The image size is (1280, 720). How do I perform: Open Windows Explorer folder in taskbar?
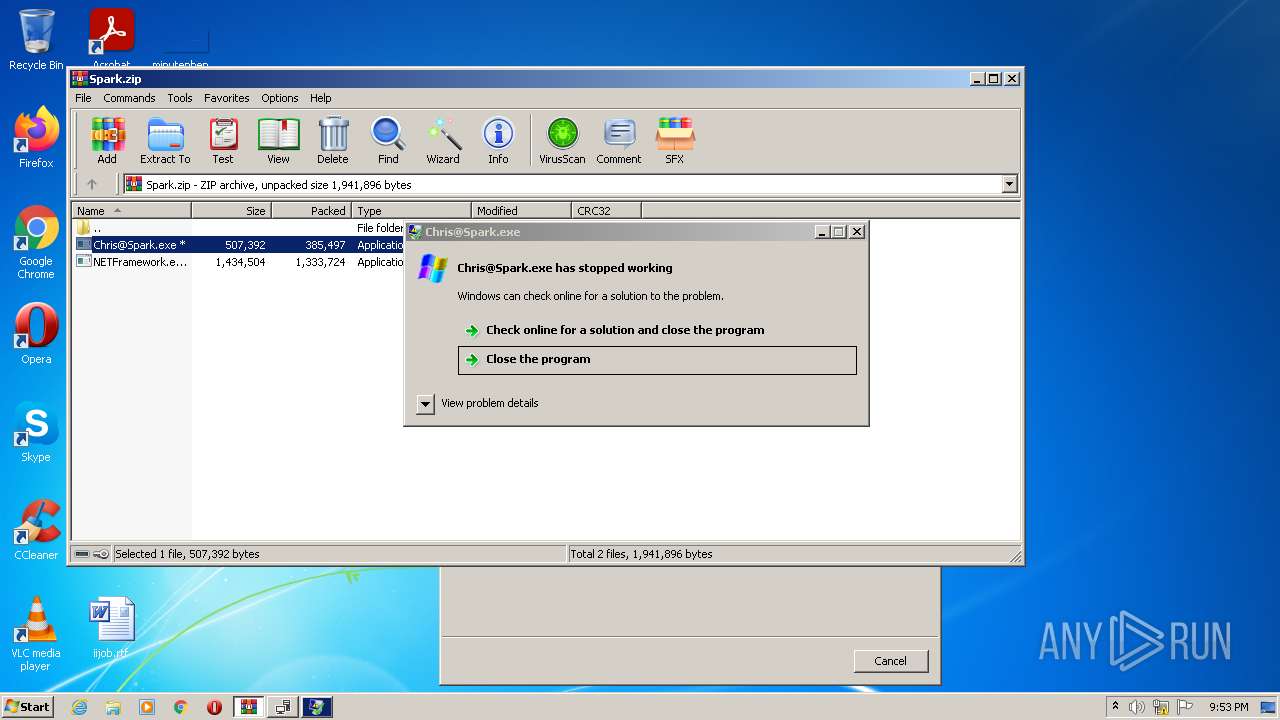pos(113,707)
